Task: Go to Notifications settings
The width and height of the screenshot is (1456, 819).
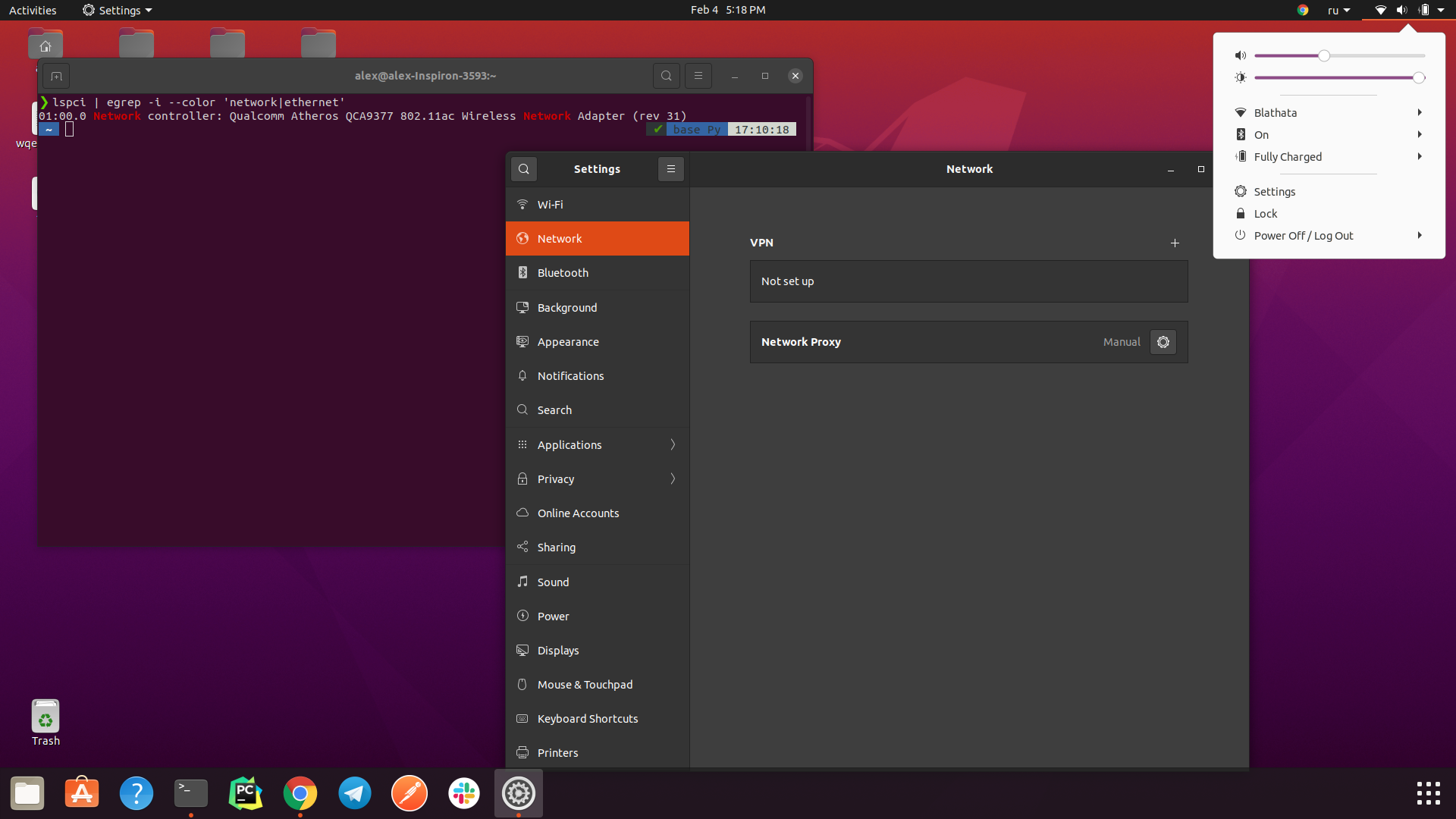Action: (x=598, y=375)
